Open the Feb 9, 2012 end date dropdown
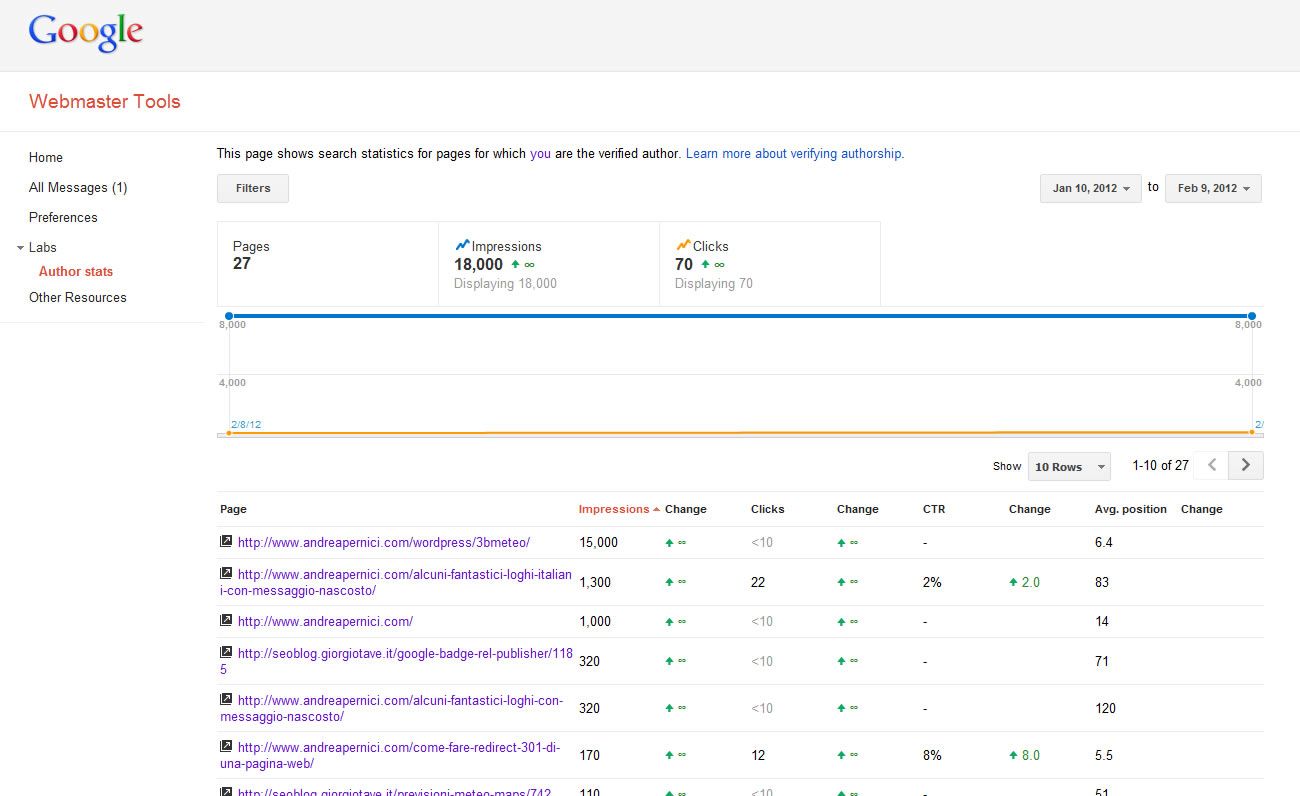This screenshot has height=796, width=1300. 1213,188
